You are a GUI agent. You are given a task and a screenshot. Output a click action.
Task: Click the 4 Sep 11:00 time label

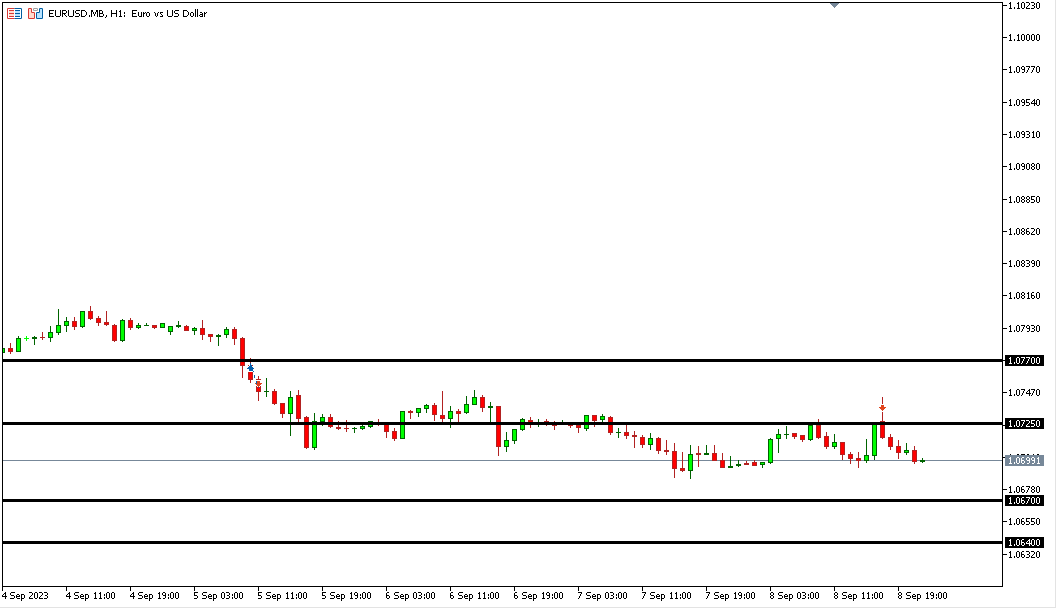(90, 596)
